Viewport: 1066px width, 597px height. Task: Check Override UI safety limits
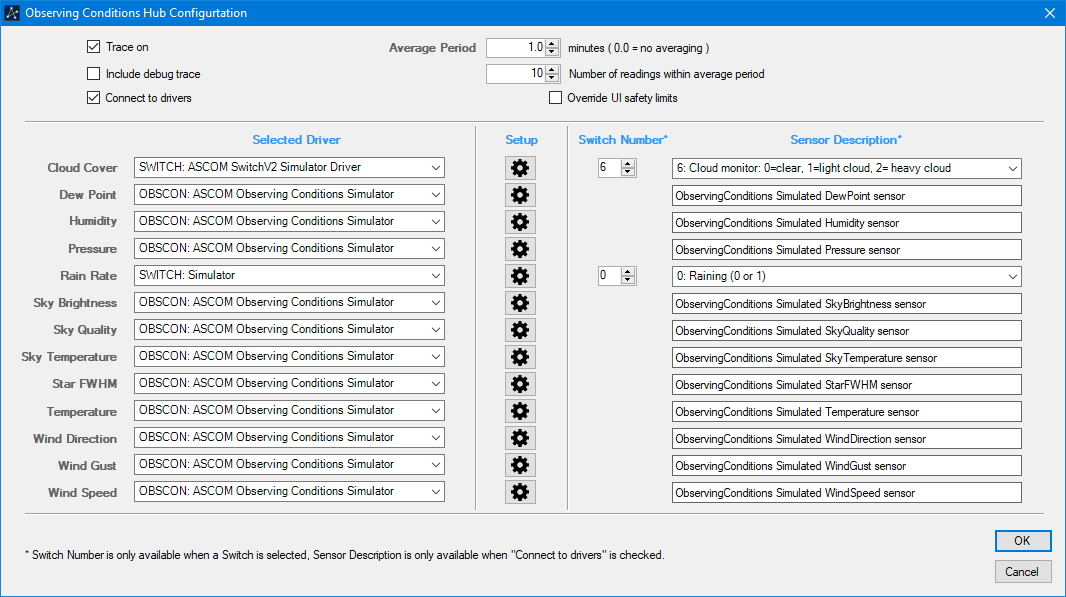556,98
